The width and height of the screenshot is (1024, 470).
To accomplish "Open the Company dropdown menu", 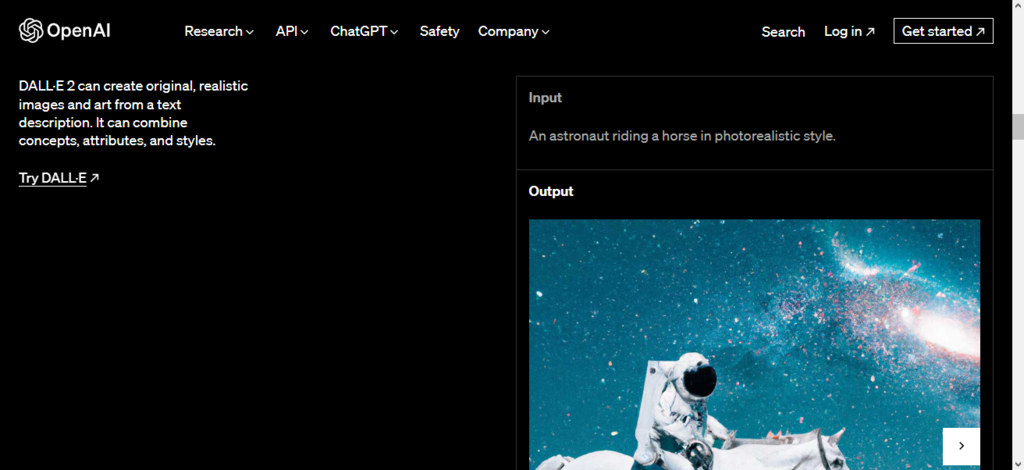I will 514,31.
